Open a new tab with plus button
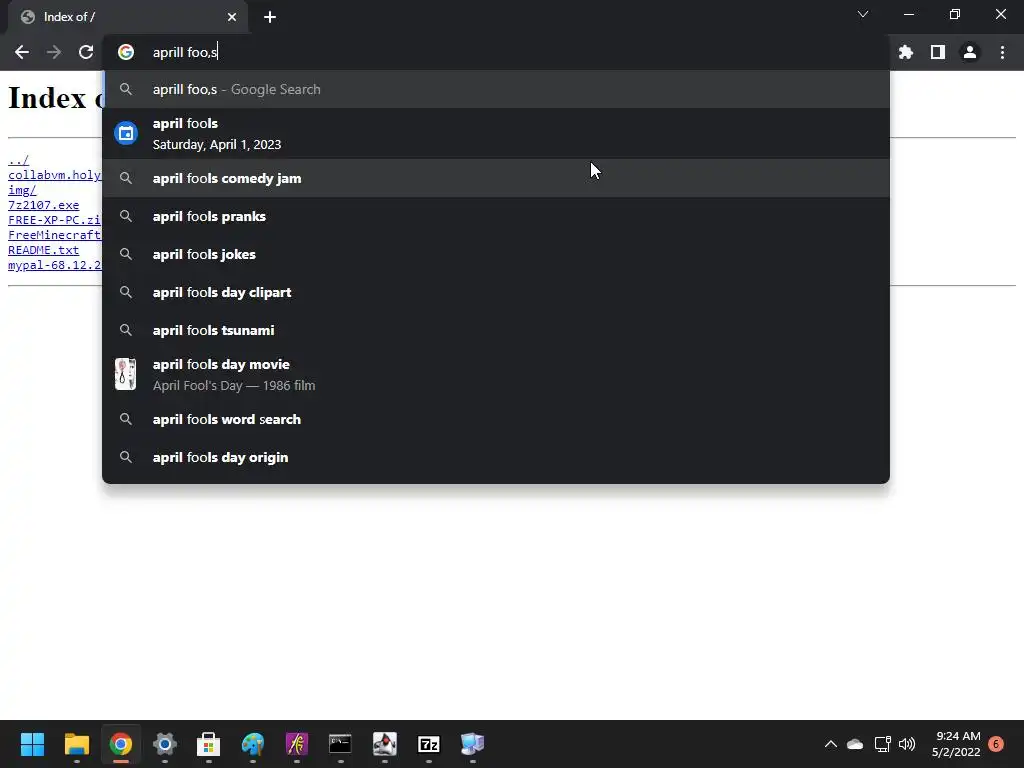 [x=270, y=17]
